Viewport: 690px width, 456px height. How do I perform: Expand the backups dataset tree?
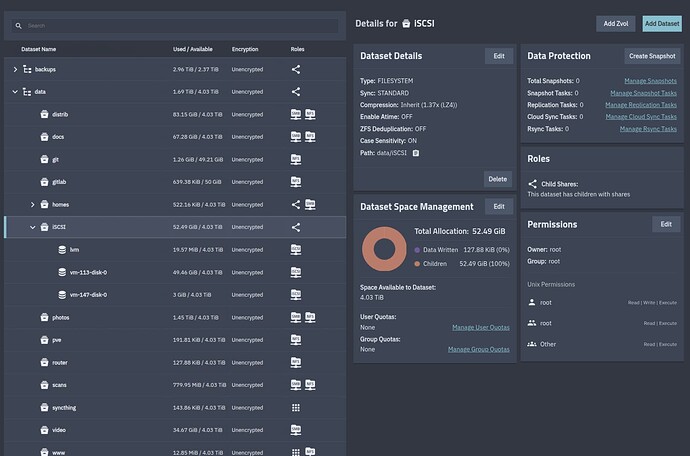point(15,69)
